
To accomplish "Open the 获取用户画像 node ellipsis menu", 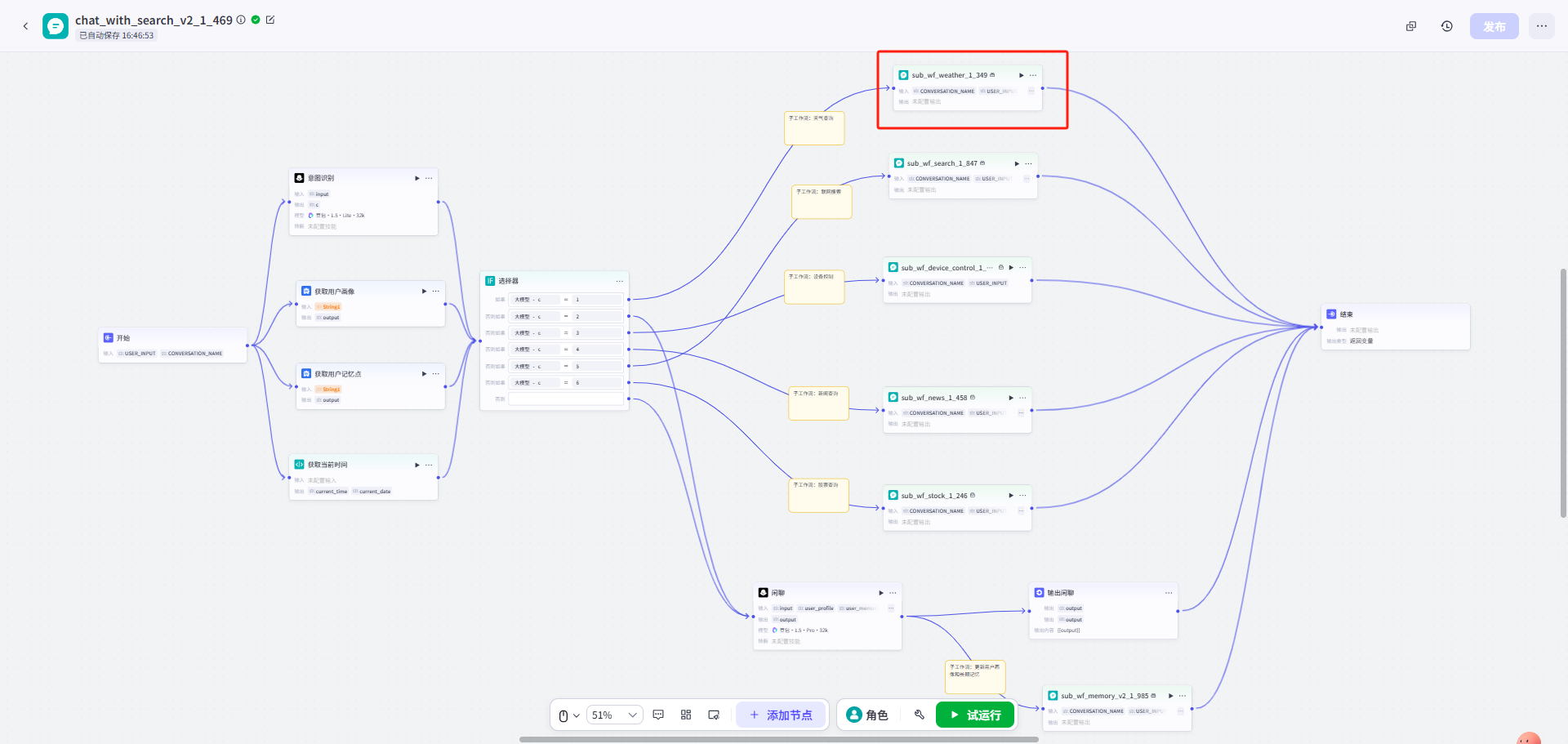I will [x=435, y=292].
